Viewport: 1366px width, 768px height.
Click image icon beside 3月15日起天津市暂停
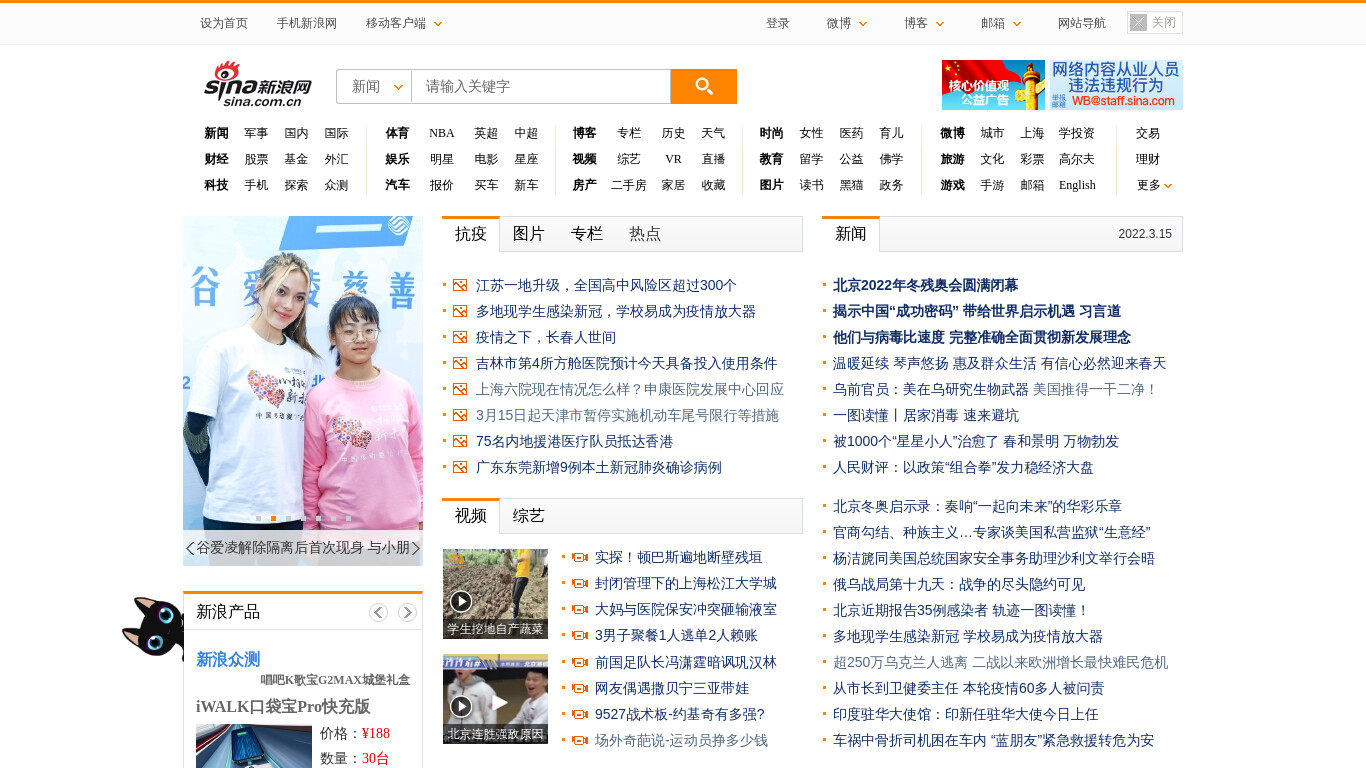[460, 416]
